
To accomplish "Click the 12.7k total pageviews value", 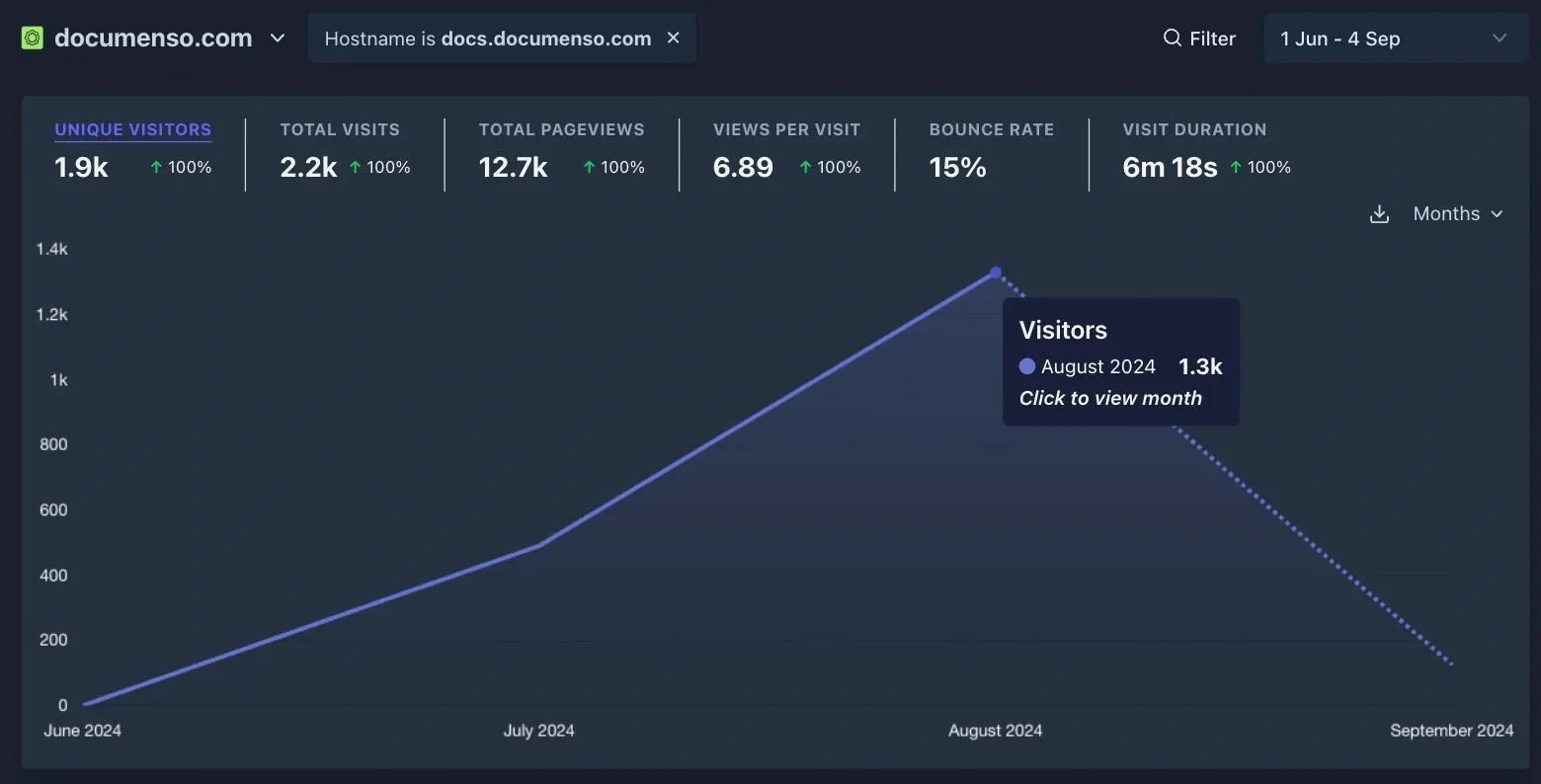I will (x=513, y=167).
